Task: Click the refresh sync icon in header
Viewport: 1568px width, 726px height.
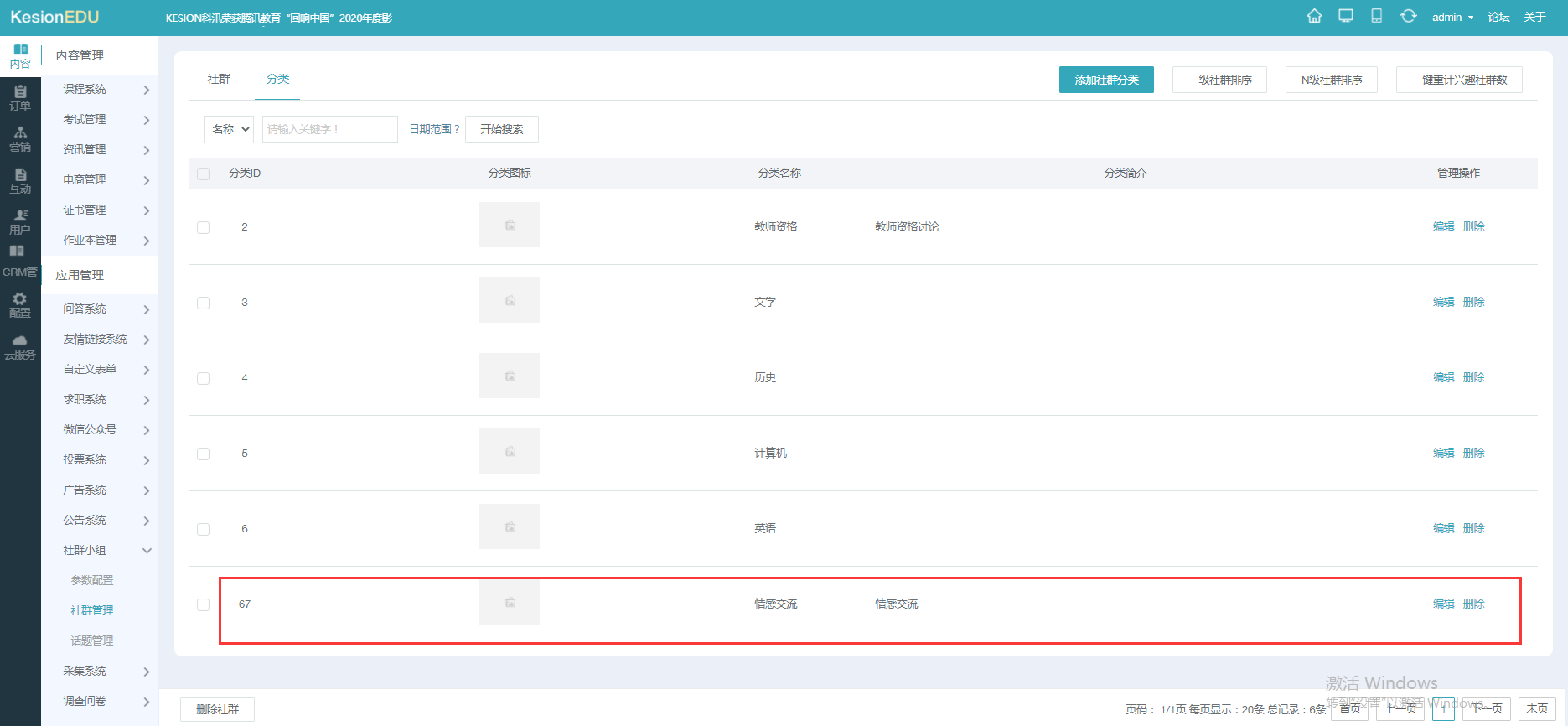Action: 1408,17
